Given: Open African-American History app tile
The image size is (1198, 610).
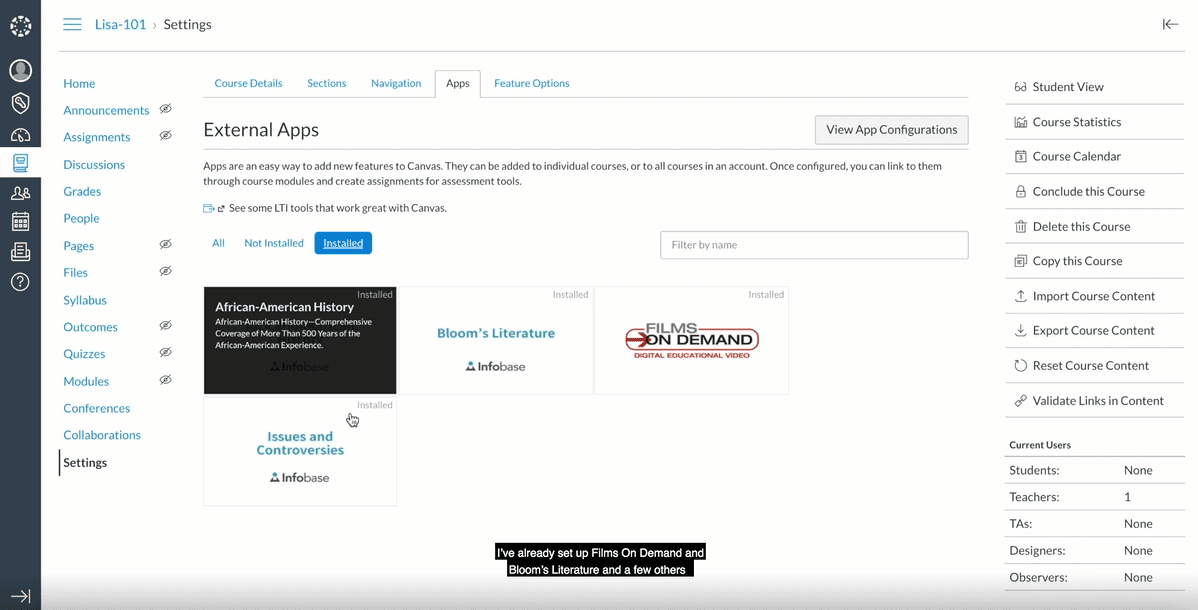Looking at the screenshot, I should [300, 340].
